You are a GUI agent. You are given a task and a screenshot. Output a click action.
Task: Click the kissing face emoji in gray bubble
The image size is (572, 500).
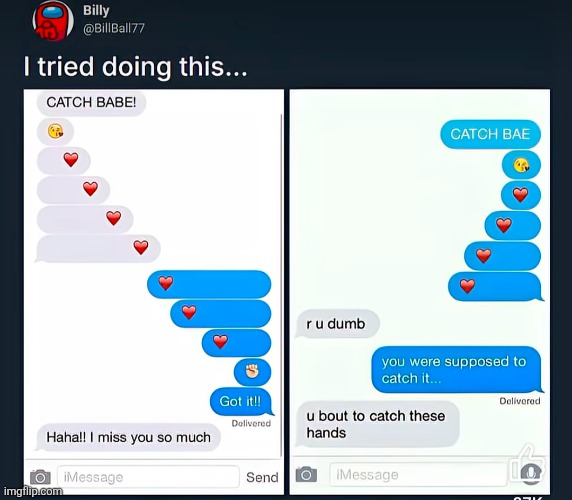pyautogui.click(x=55, y=131)
